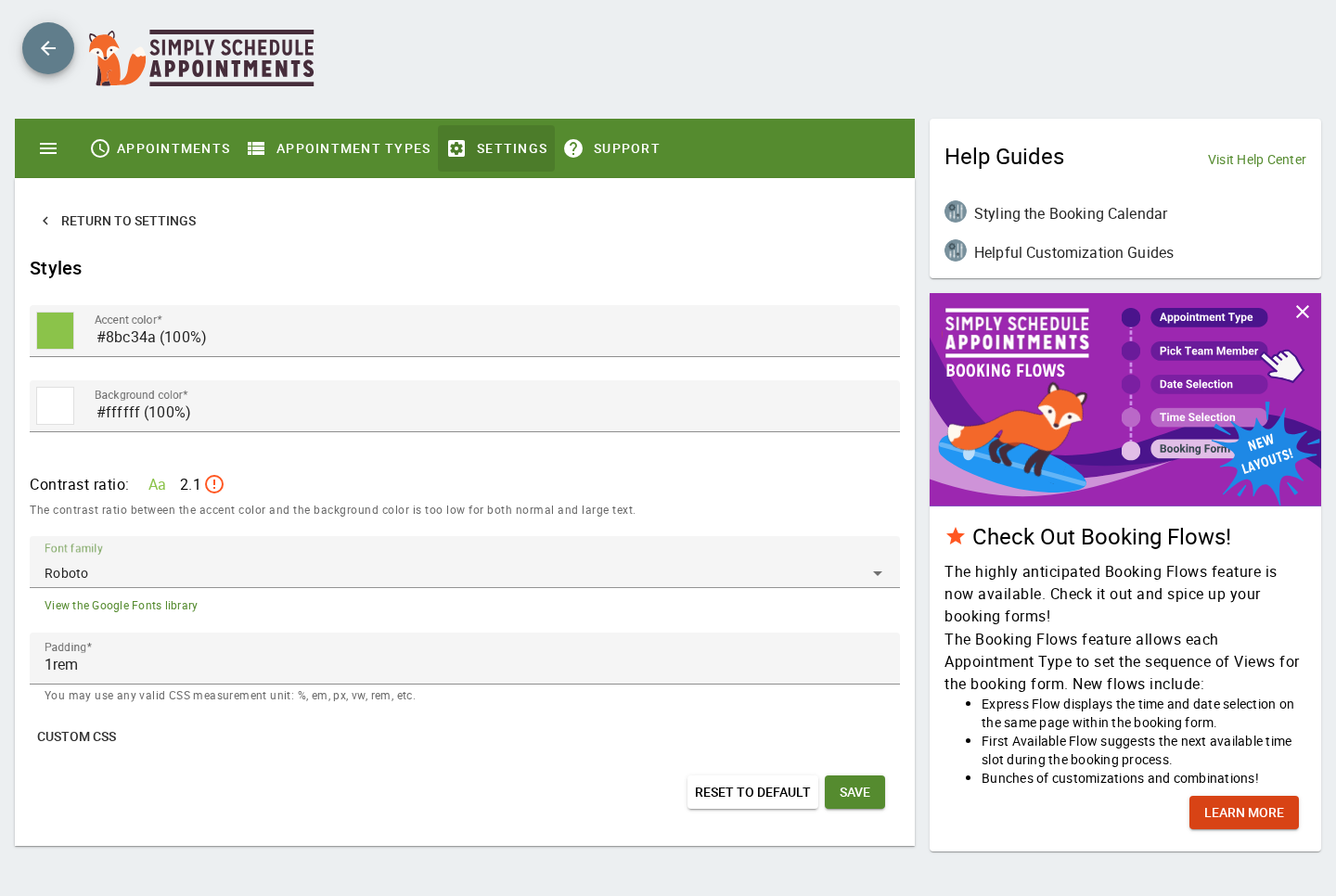Click the contrast ratio value 2.1
Screen dimensions: 1336x896
coord(189,484)
